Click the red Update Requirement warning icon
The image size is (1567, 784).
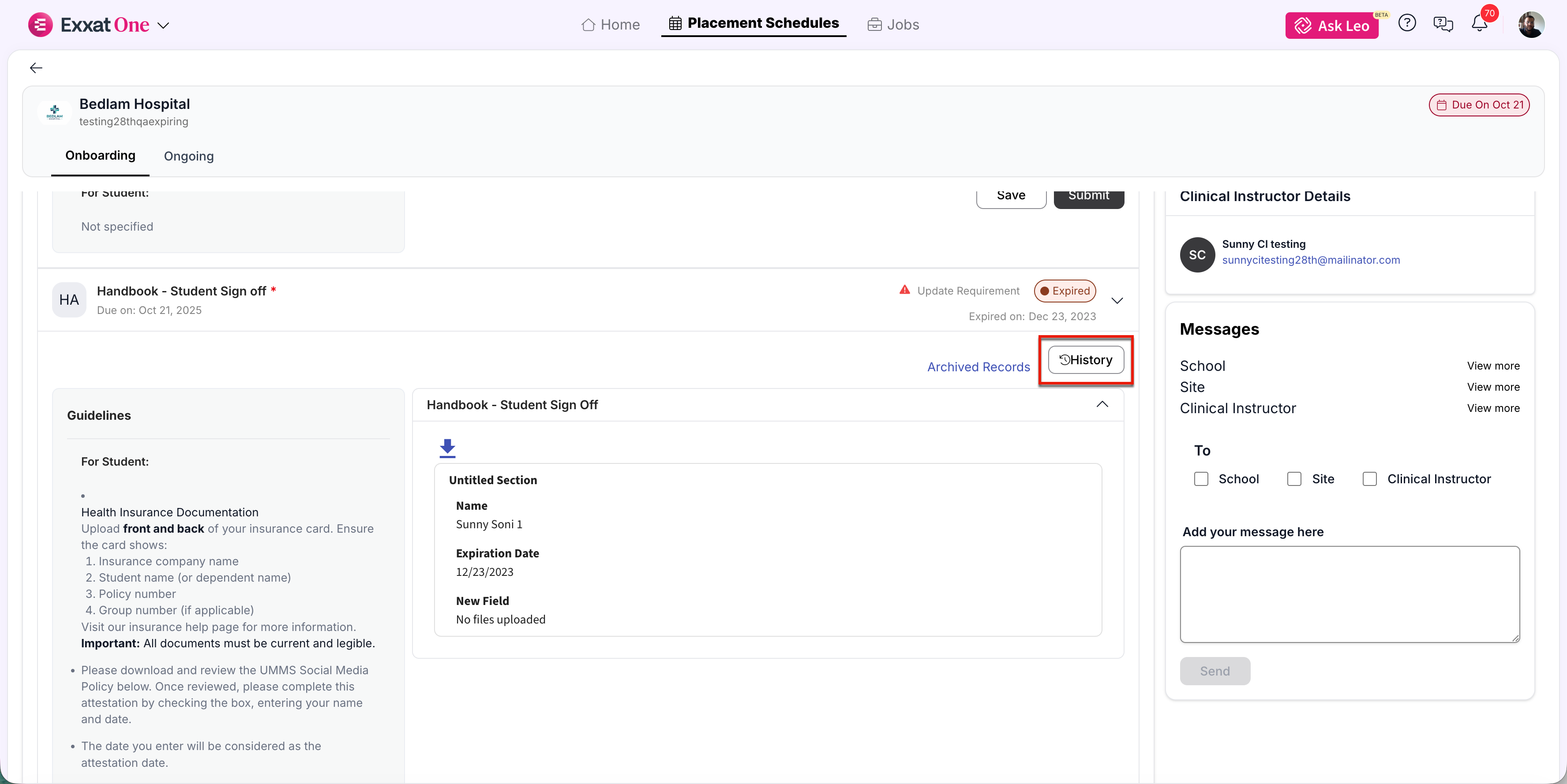tap(904, 290)
